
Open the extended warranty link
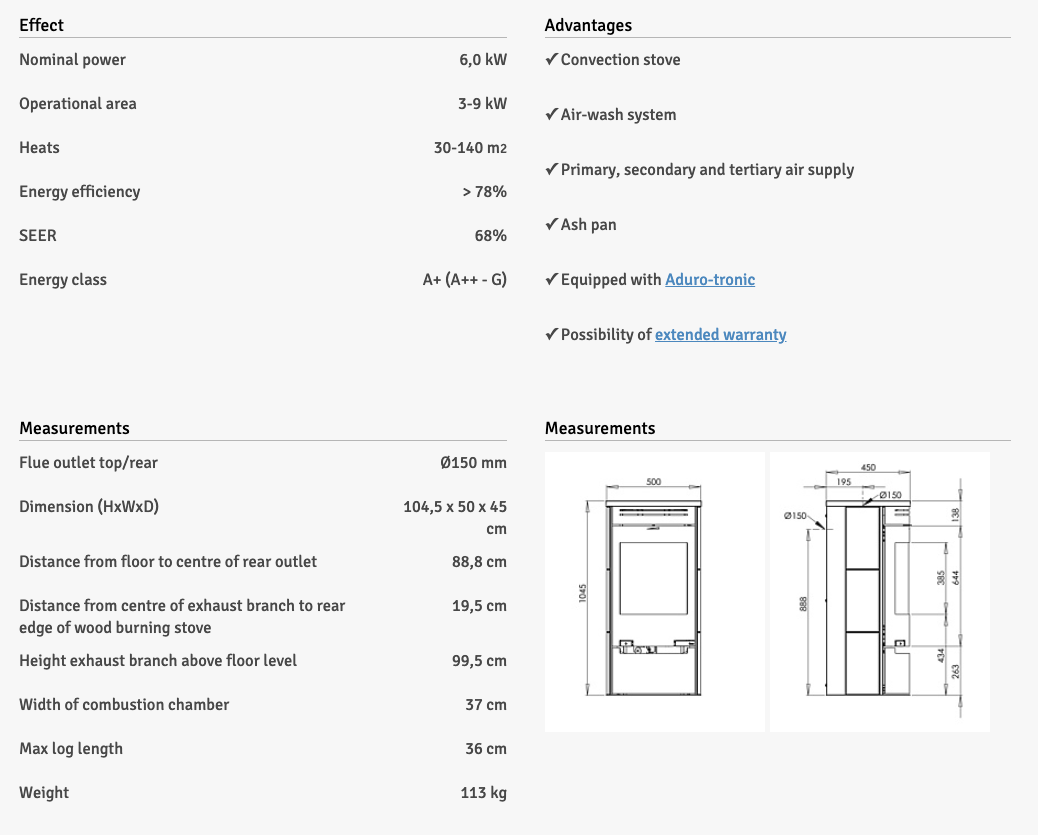(720, 335)
